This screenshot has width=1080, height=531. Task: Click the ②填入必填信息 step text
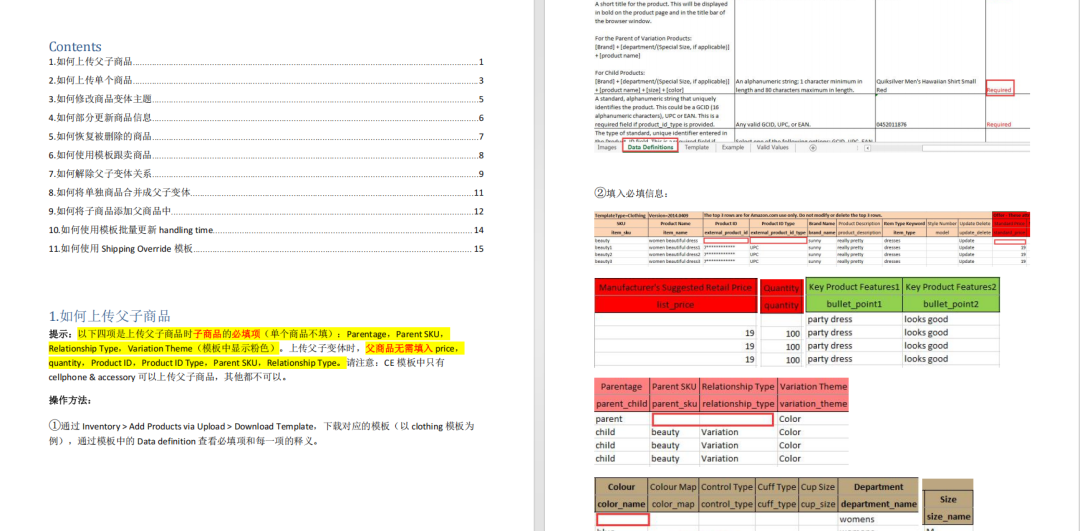[631, 194]
